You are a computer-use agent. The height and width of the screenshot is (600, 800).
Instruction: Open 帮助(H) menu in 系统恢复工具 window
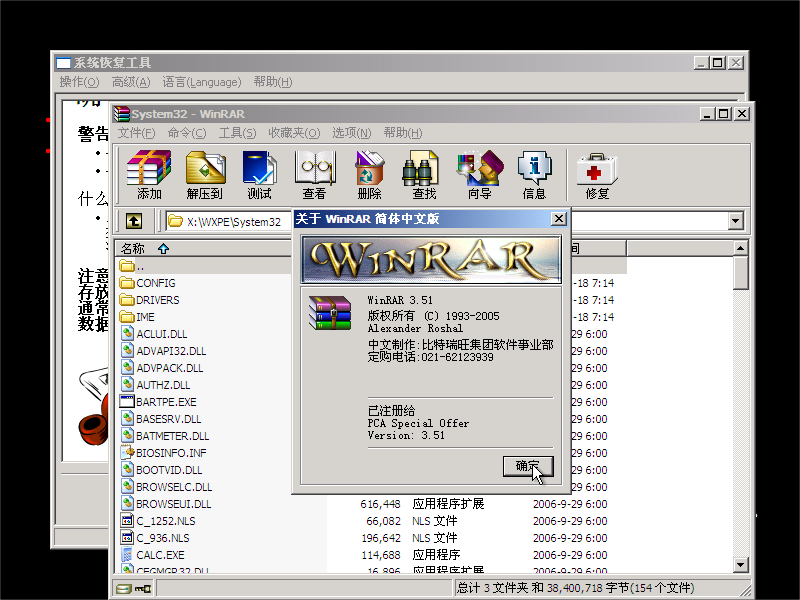pos(273,82)
